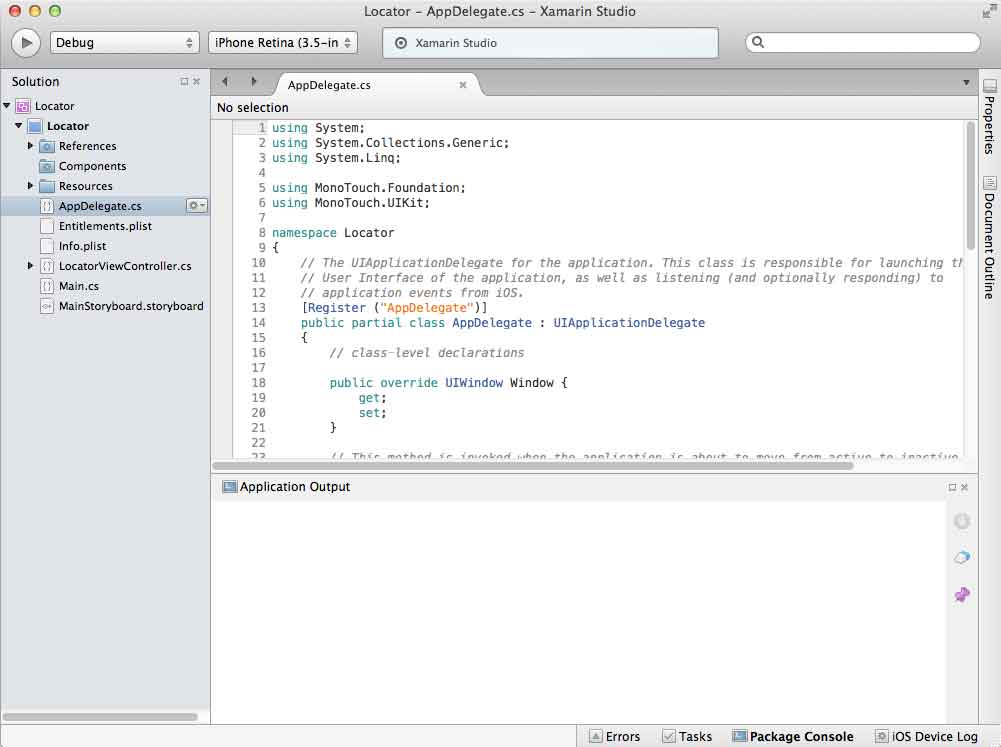Expand the References folder

point(30,146)
